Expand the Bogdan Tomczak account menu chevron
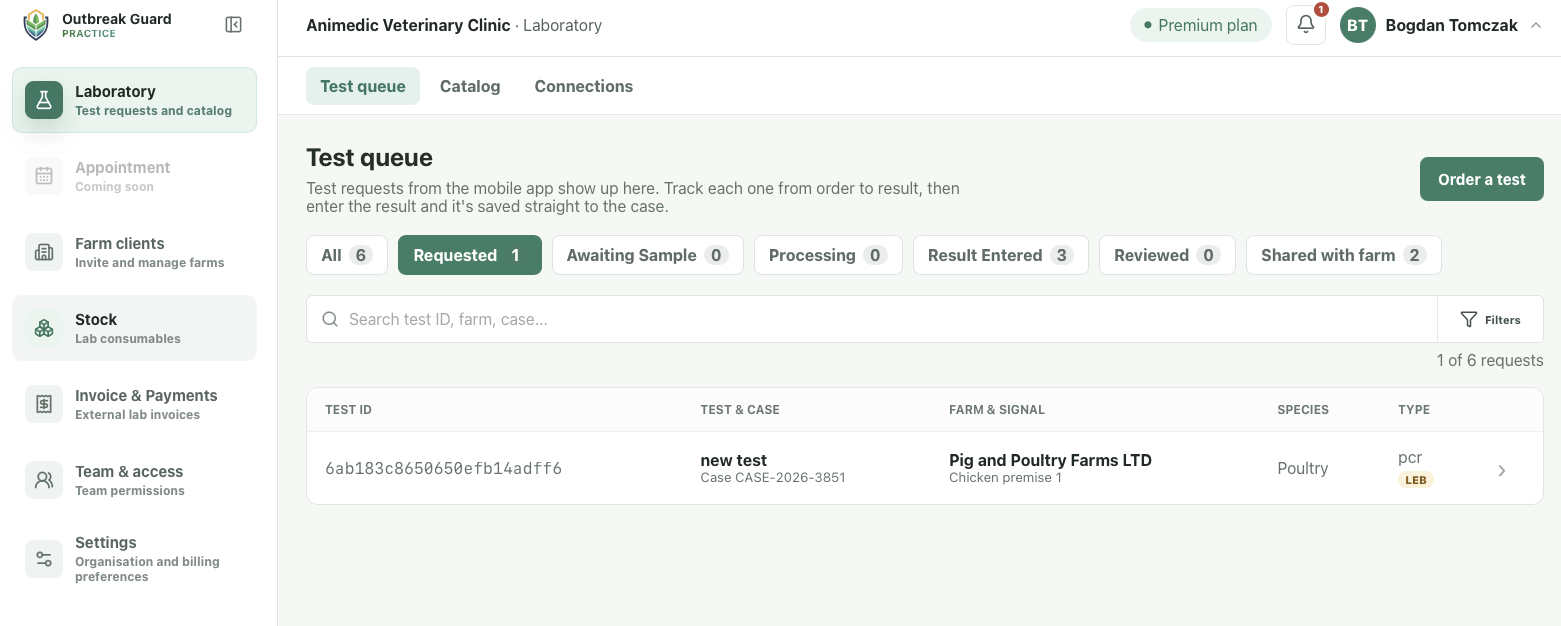 tap(1536, 26)
